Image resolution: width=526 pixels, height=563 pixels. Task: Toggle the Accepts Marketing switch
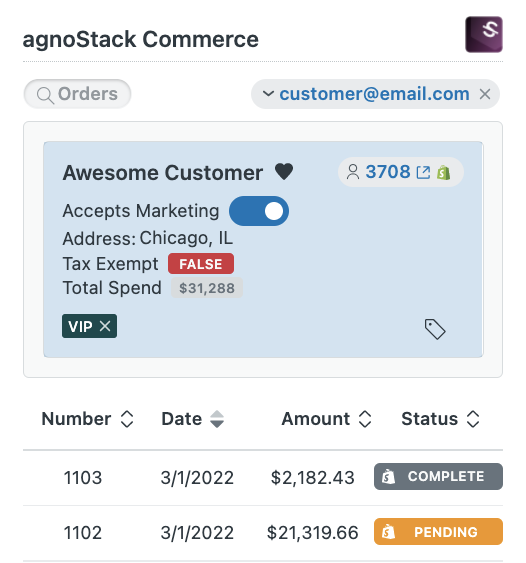coord(259,211)
